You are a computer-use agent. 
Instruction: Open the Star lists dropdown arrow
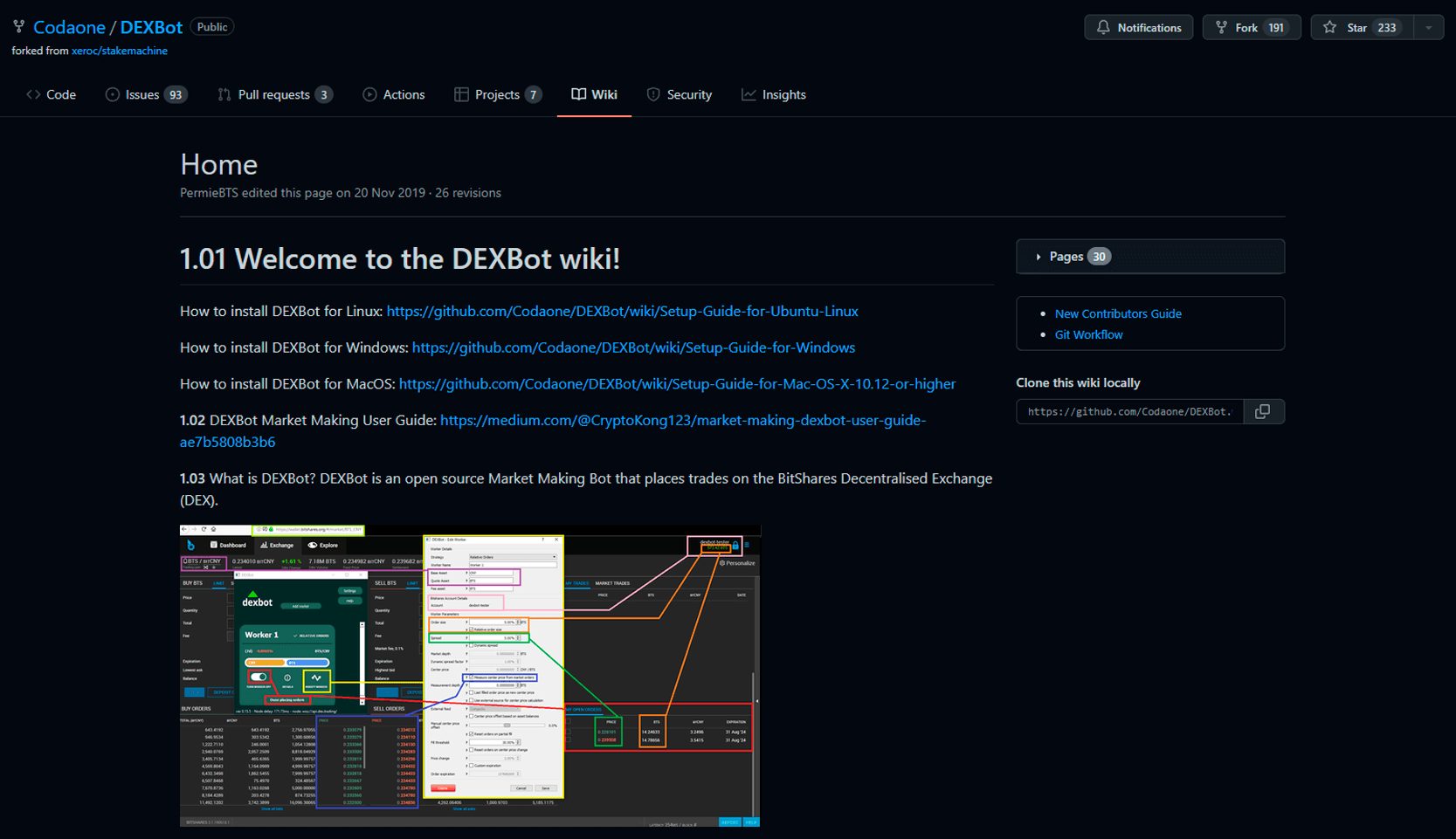(x=1429, y=28)
